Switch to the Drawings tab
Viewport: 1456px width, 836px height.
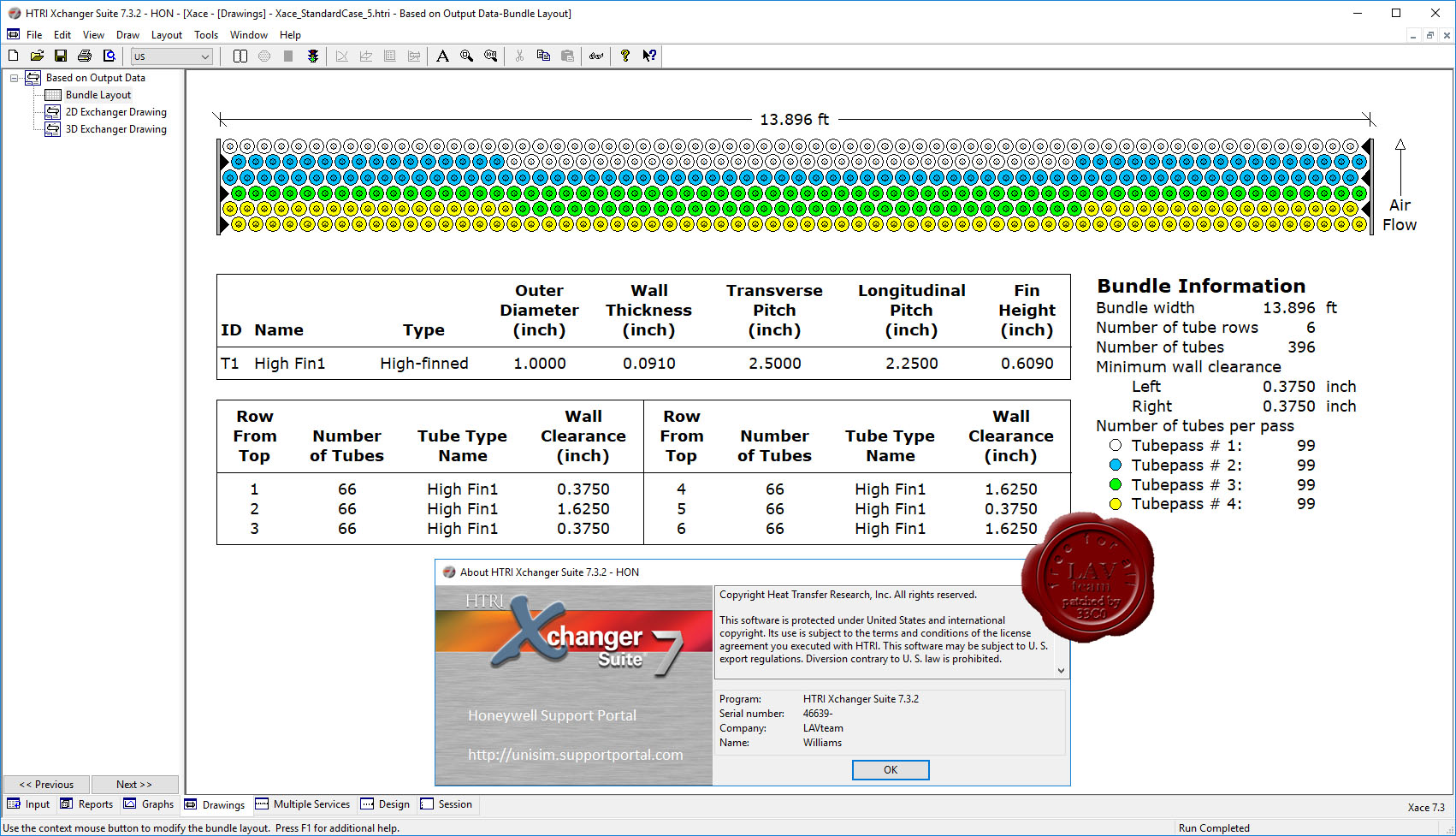tap(215, 805)
